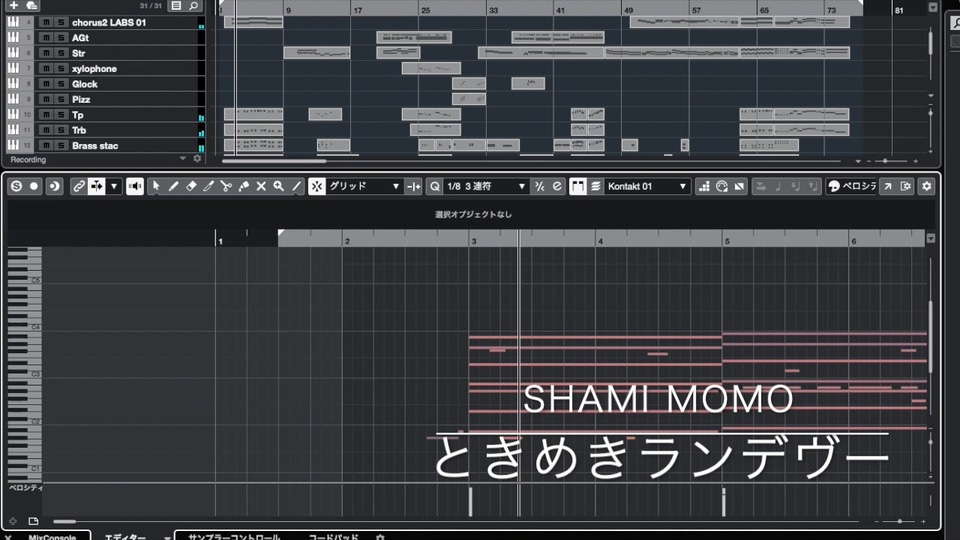Open the key editor toolbar settings gear
Image resolution: width=960 pixels, height=540 pixels.
point(927,186)
